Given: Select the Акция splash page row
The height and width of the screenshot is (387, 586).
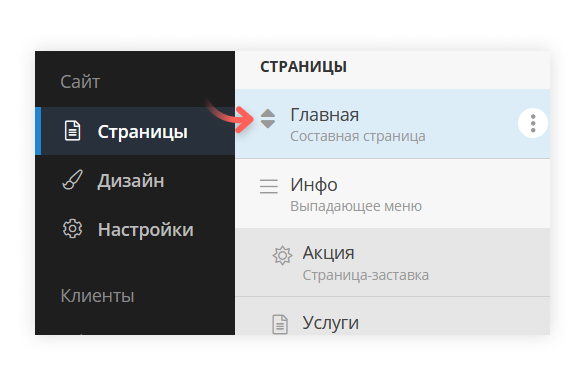Looking at the screenshot, I should click(x=393, y=262).
